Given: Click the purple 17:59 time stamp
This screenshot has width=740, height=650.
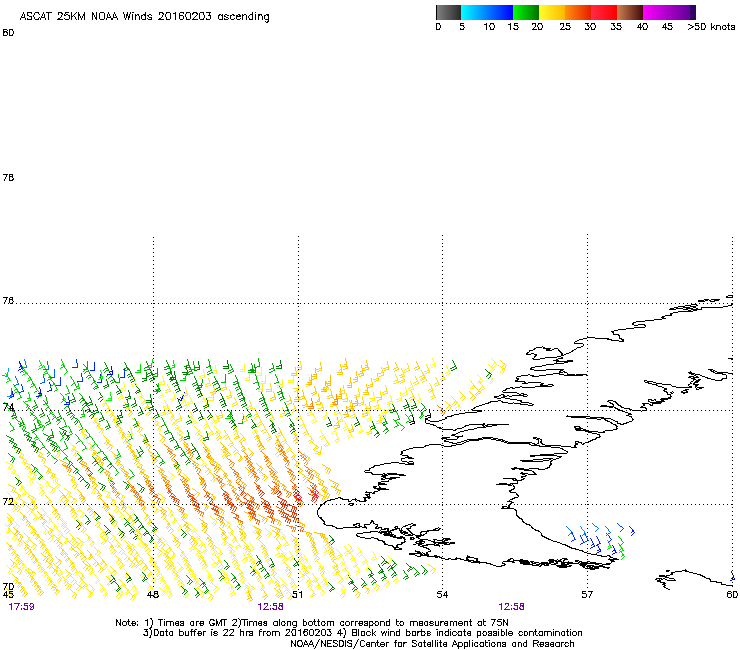Looking at the screenshot, I should [21, 606].
